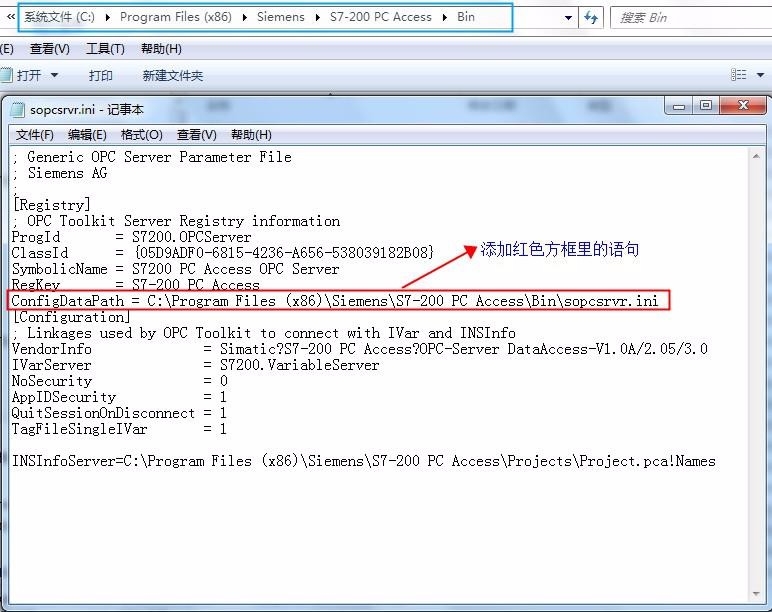The height and width of the screenshot is (612, 772).
Task: Click the NoSecurity = 0 line
Action: (120, 381)
